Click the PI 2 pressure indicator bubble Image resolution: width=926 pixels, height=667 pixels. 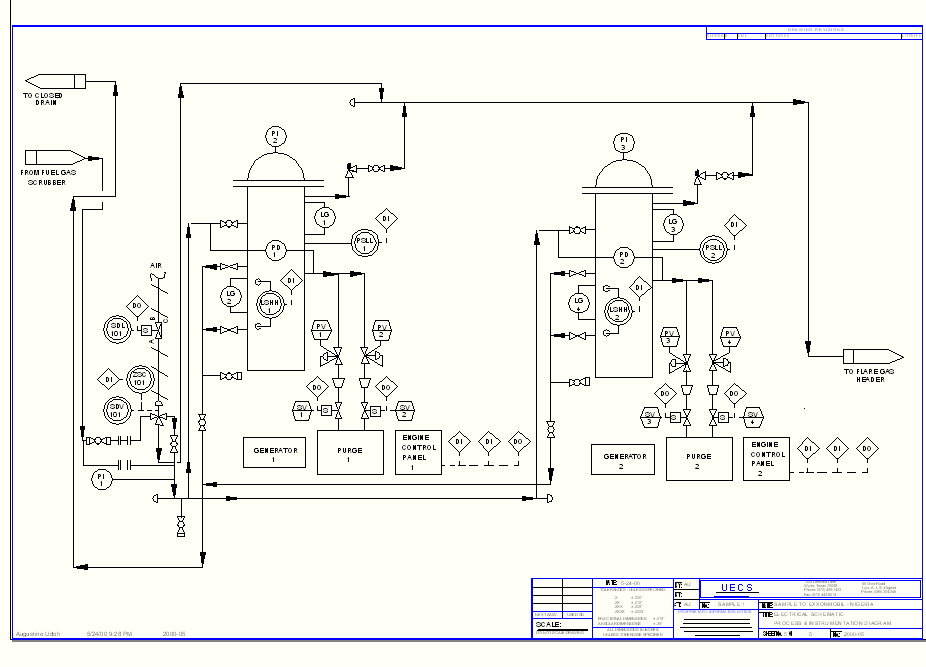276,136
